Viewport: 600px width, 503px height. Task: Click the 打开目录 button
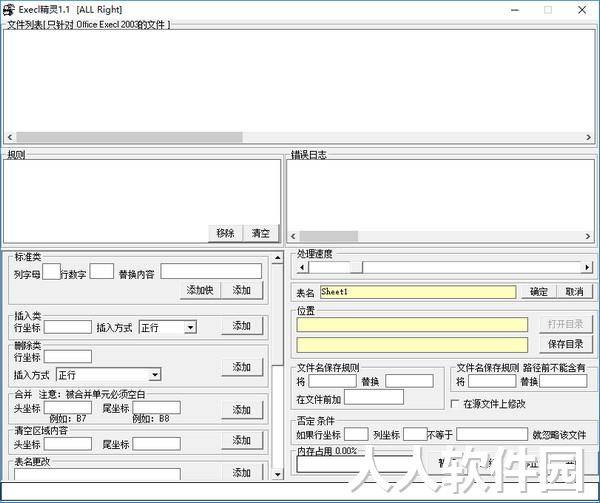click(x=566, y=324)
